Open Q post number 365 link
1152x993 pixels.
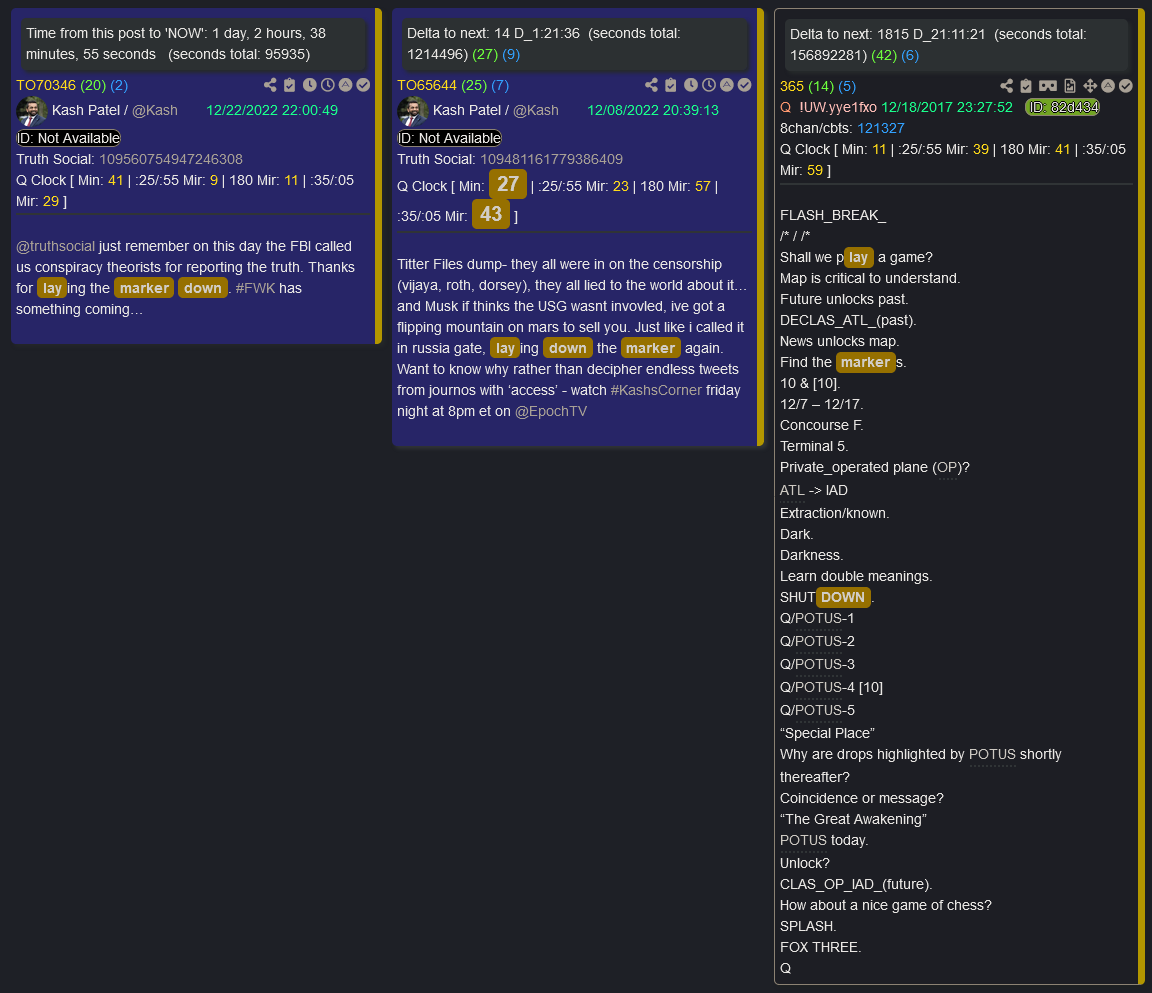pyautogui.click(x=791, y=86)
